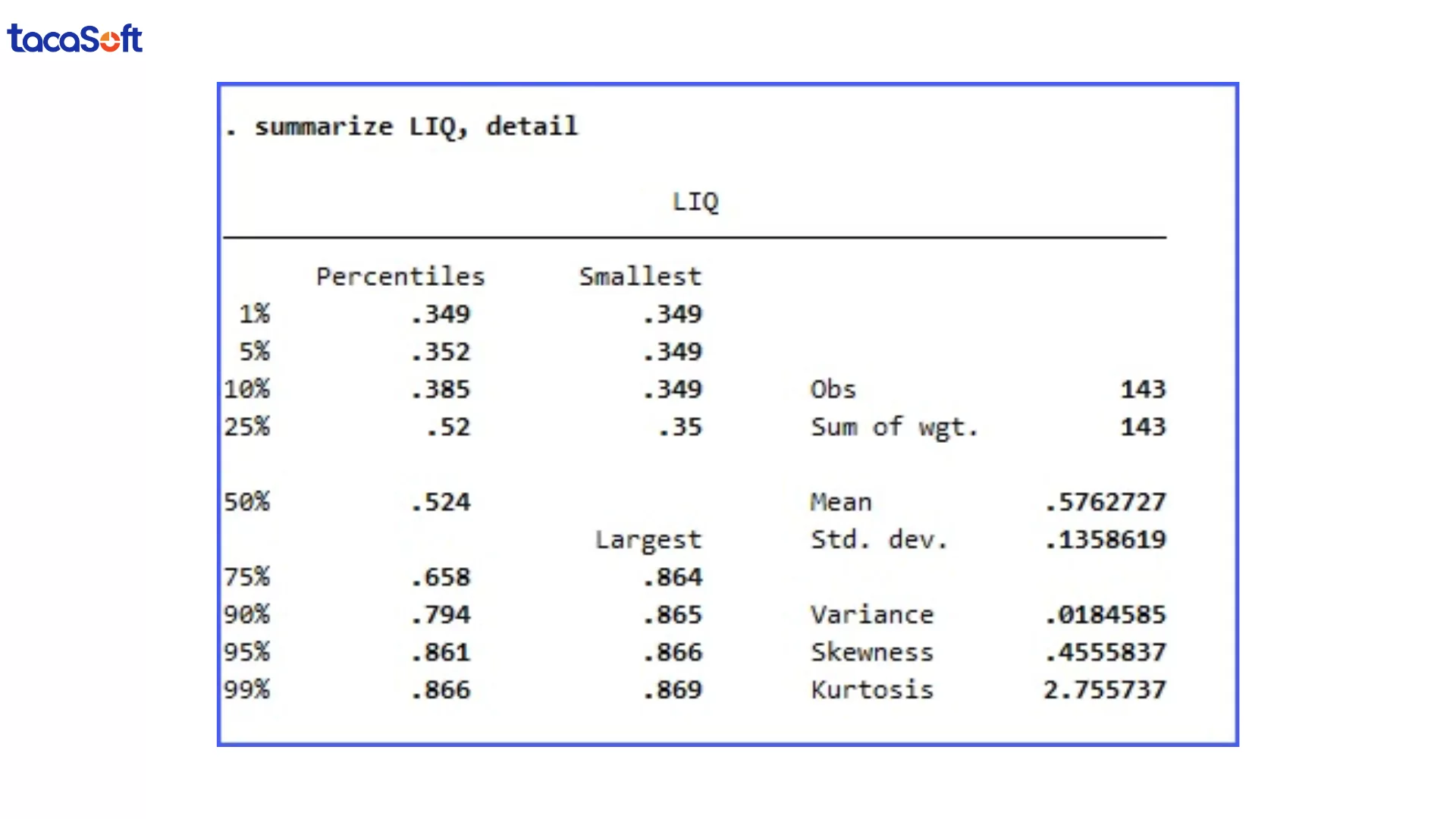Select the 99% percentile row label
The width and height of the screenshot is (1456, 819).
pos(246,690)
